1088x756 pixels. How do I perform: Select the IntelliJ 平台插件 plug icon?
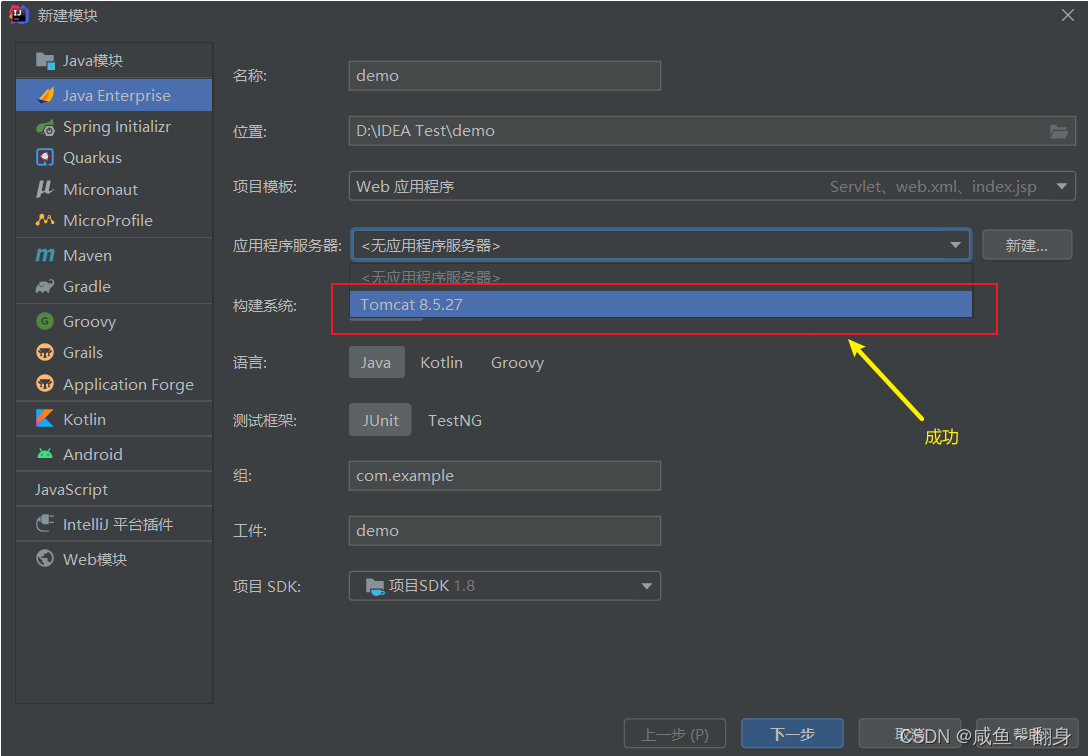point(45,524)
